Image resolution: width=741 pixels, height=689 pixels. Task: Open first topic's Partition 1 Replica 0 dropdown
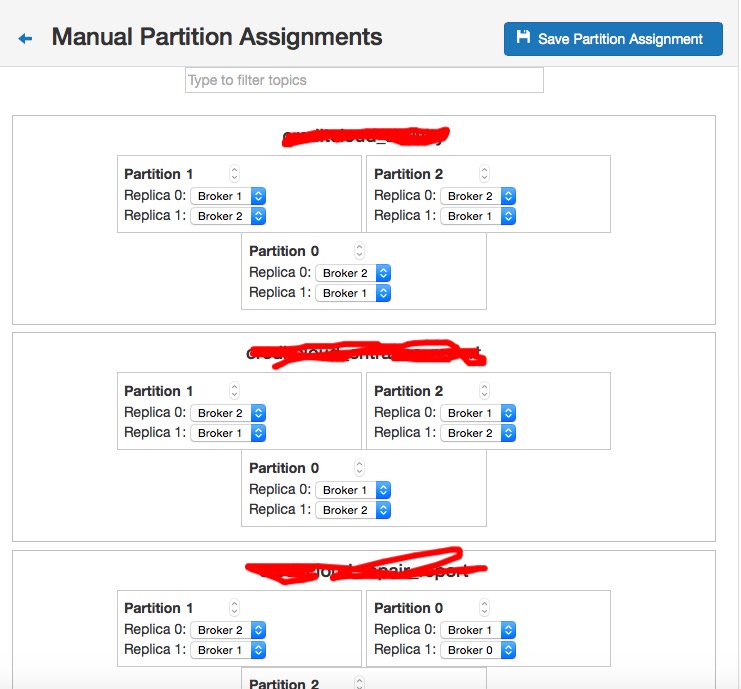228,196
